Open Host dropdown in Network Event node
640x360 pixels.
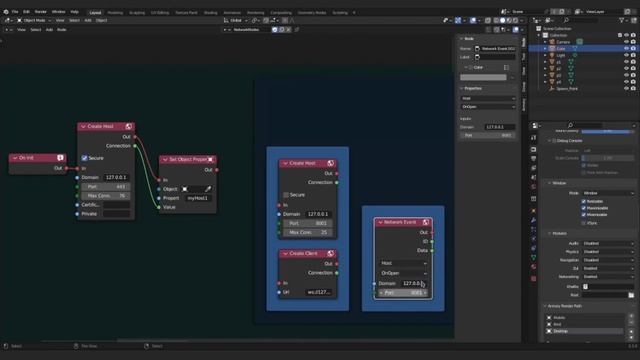[403, 263]
